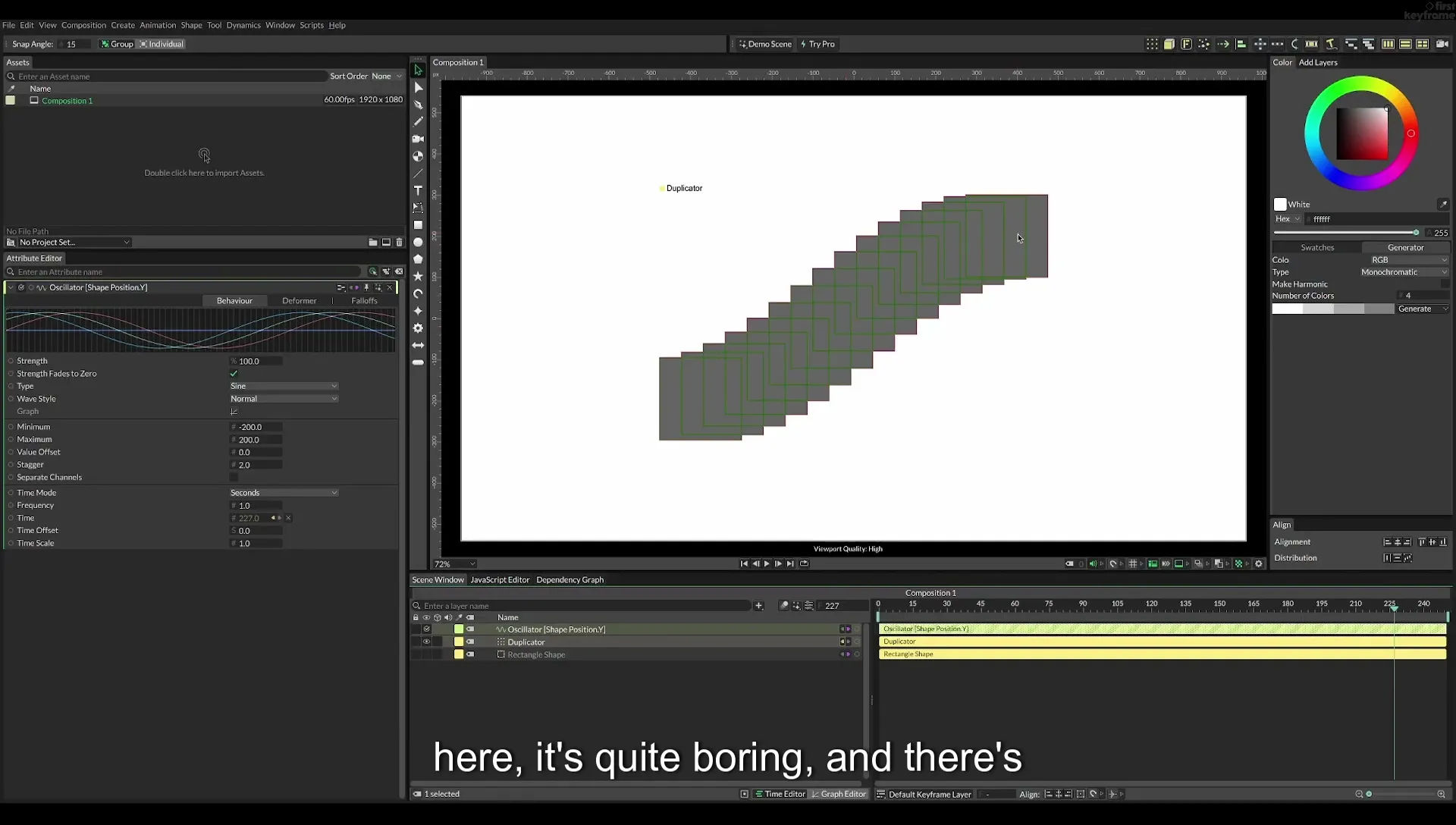The height and width of the screenshot is (825, 1456).
Task: Click the alpha slider handle in Color panel
Action: (1415, 233)
